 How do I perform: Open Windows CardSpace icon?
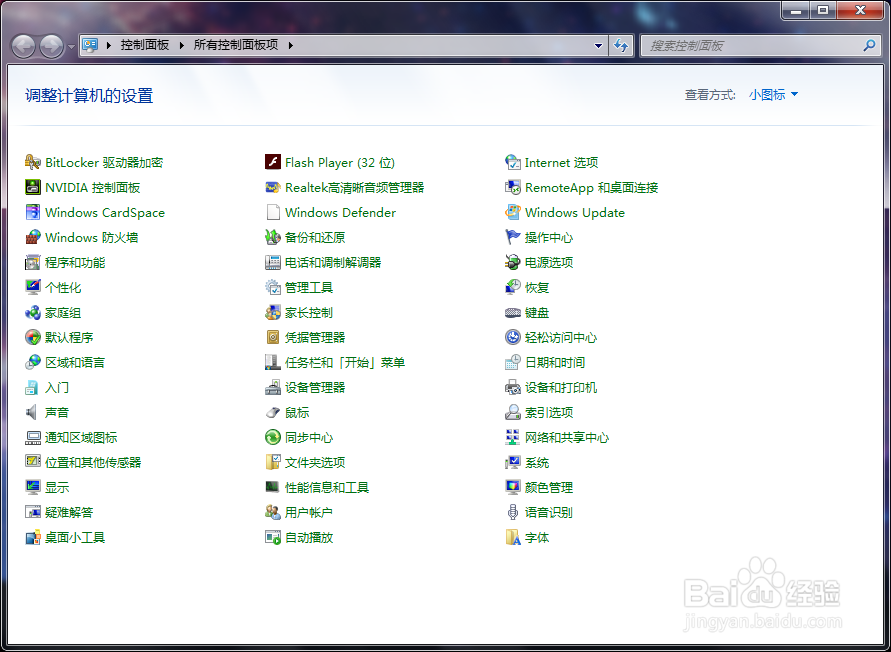click(33, 213)
